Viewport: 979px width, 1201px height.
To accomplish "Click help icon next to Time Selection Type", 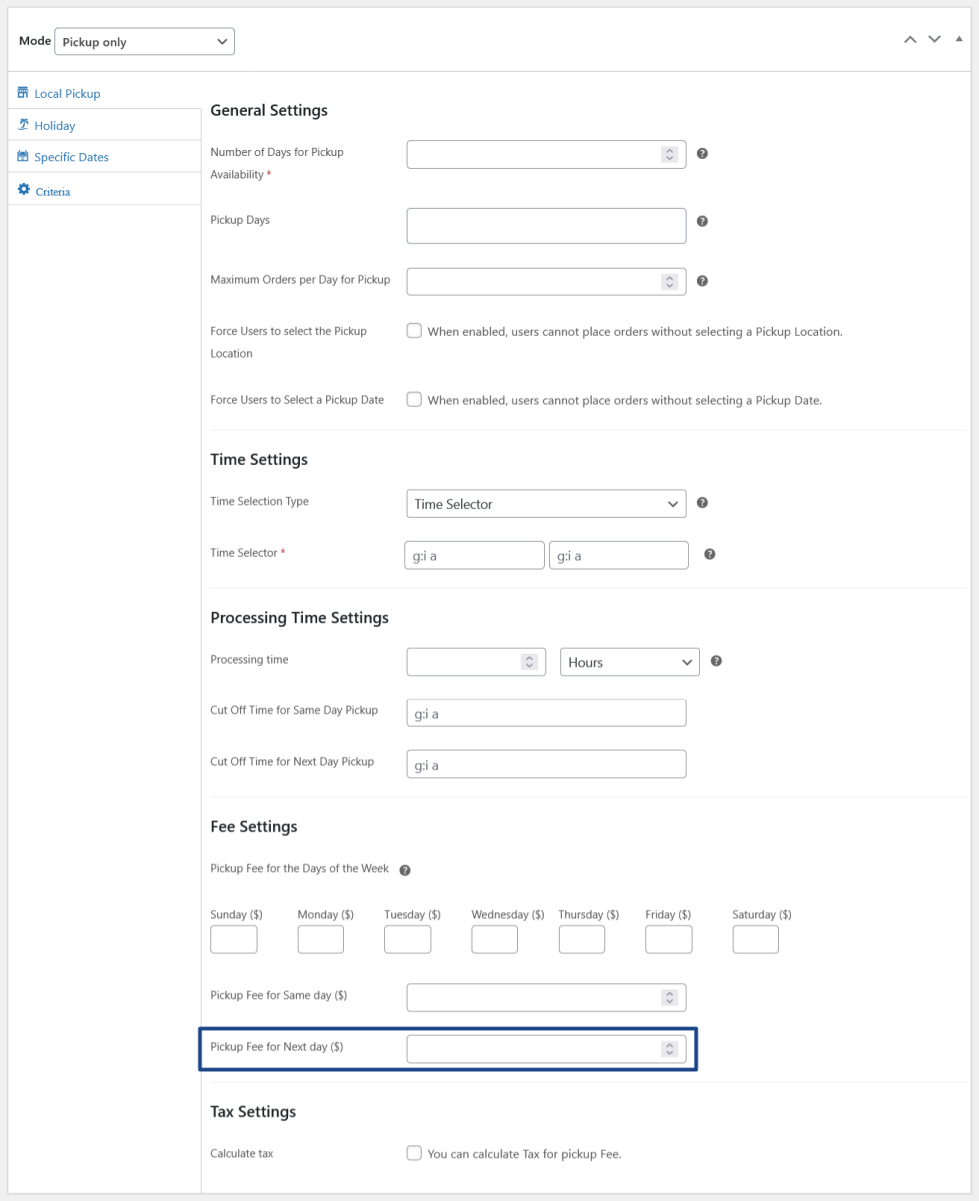I will pyautogui.click(x=702, y=503).
